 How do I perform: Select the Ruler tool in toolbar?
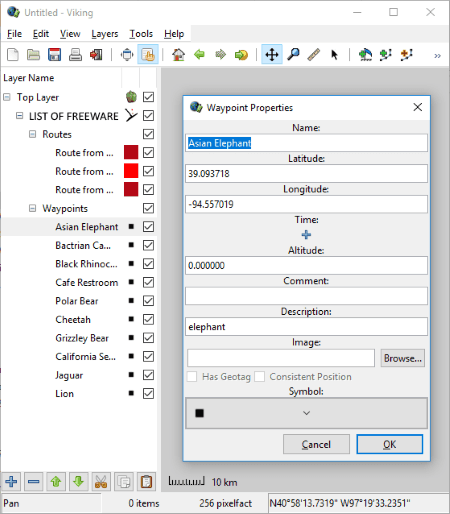pos(313,54)
